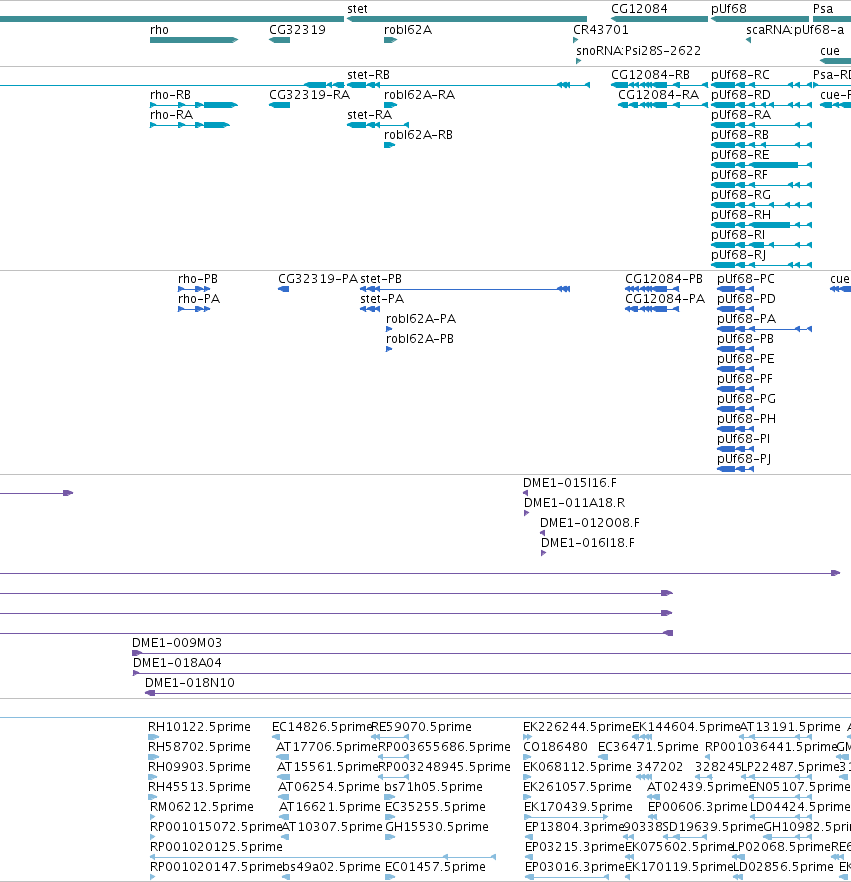
Task: Select scaRNA:pUf68-a label
Action: click(795, 30)
